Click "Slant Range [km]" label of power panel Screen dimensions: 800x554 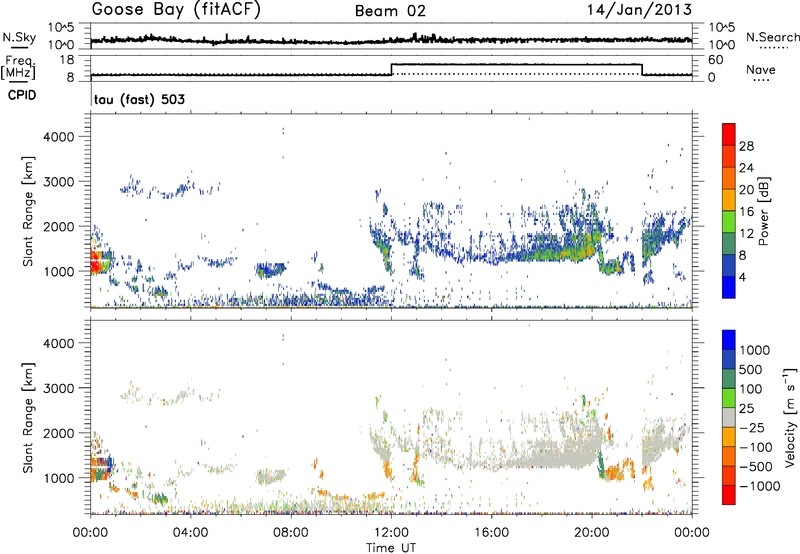coord(28,211)
